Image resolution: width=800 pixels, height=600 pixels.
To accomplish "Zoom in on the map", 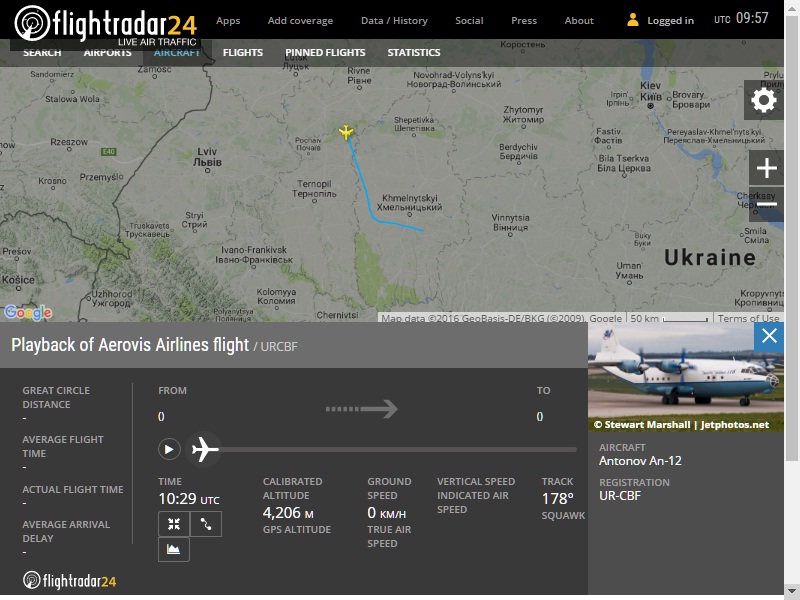I will 766,168.
